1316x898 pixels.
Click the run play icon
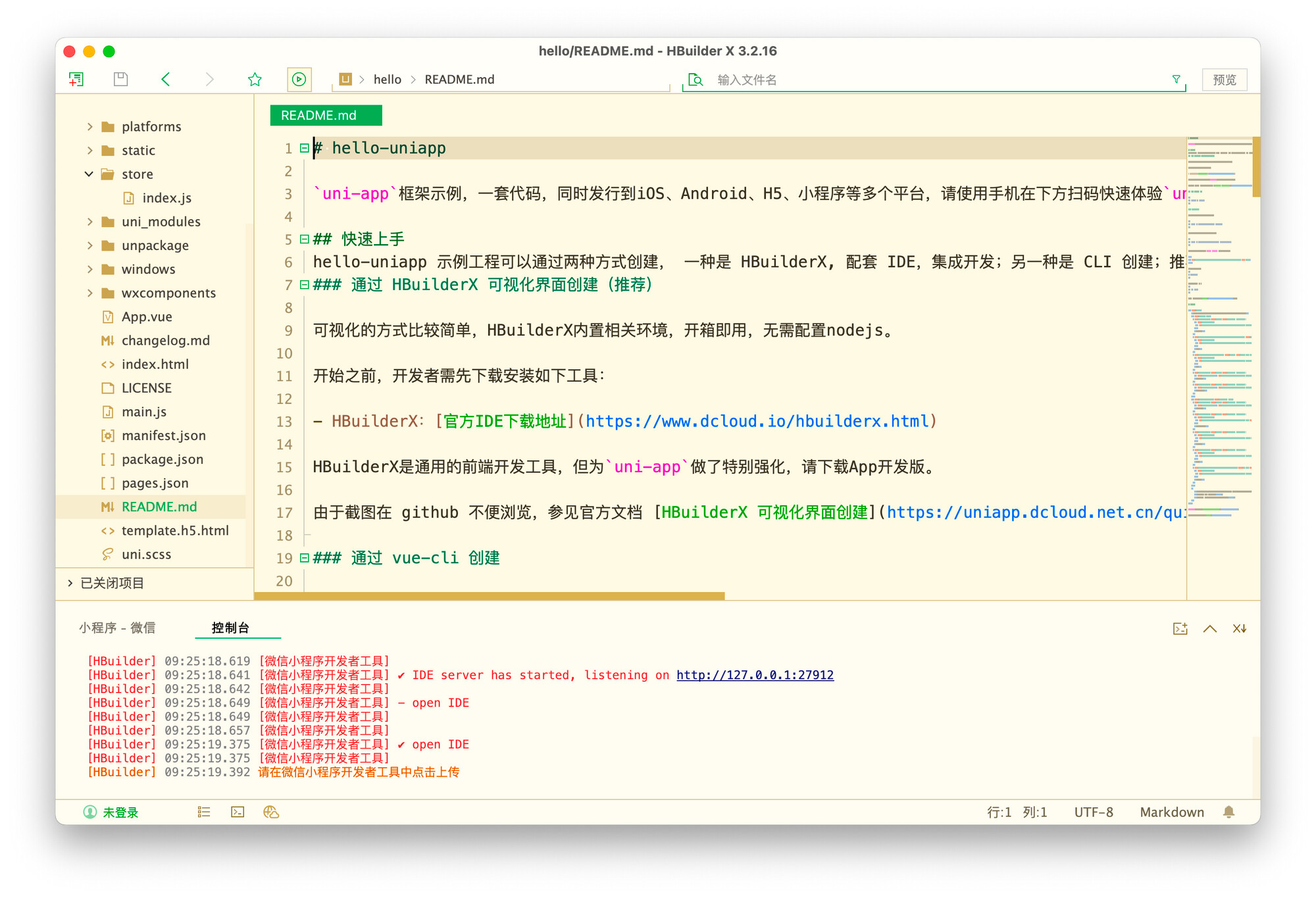point(299,80)
